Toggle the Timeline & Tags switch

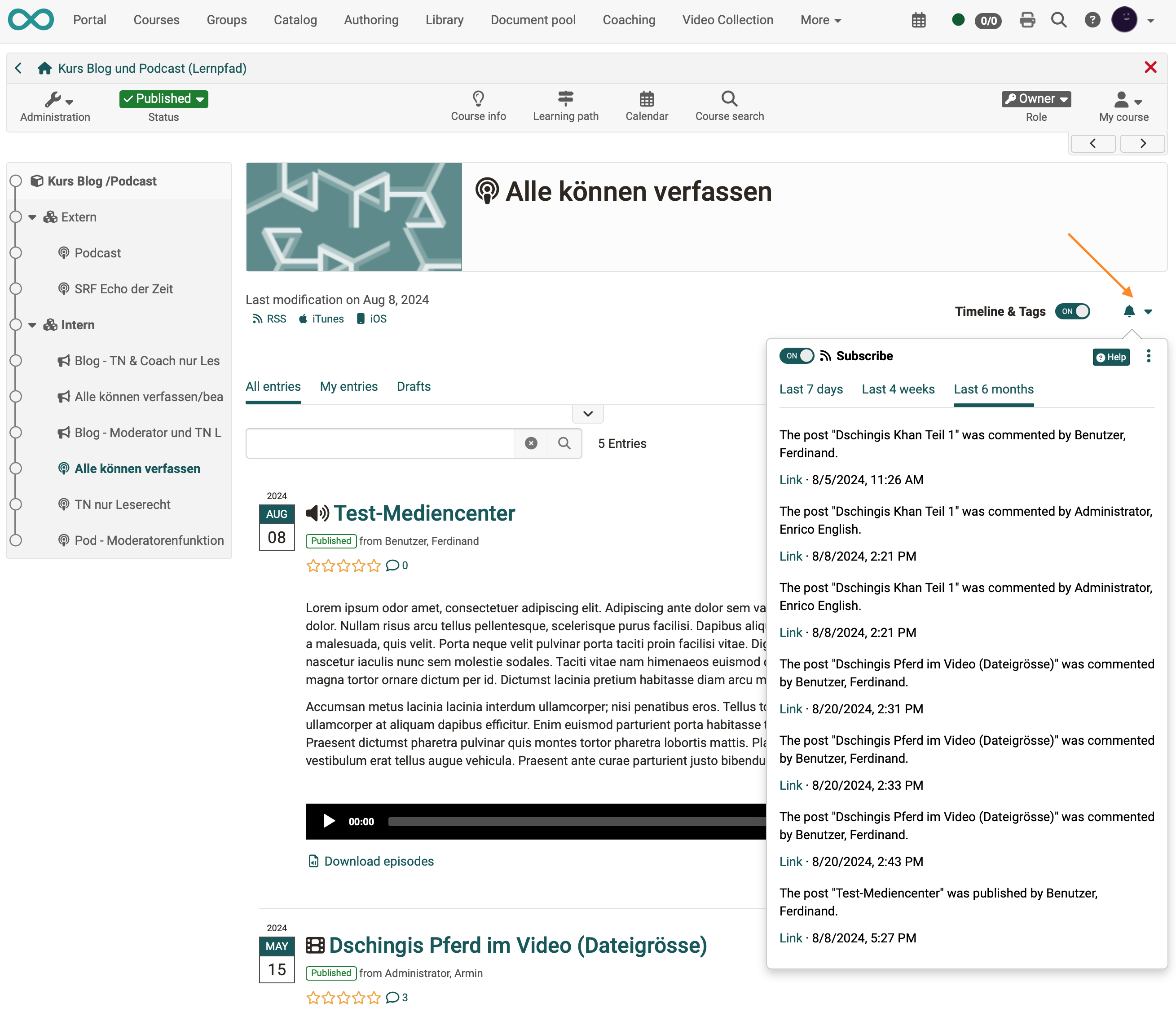click(x=1072, y=311)
